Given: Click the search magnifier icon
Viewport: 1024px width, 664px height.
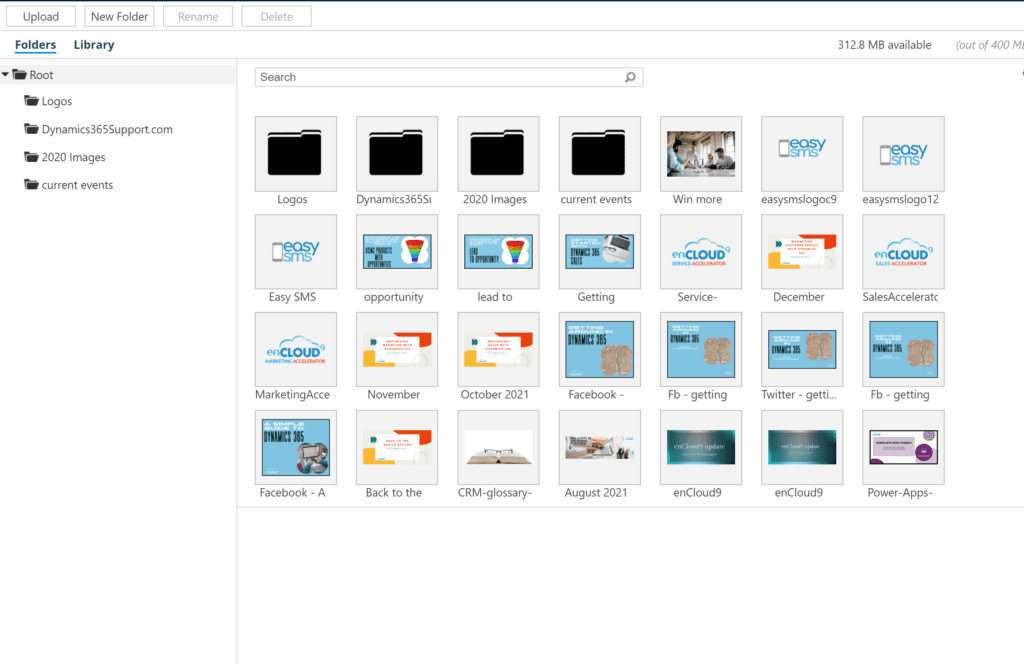Looking at the screenshot, I should (630, 77).
